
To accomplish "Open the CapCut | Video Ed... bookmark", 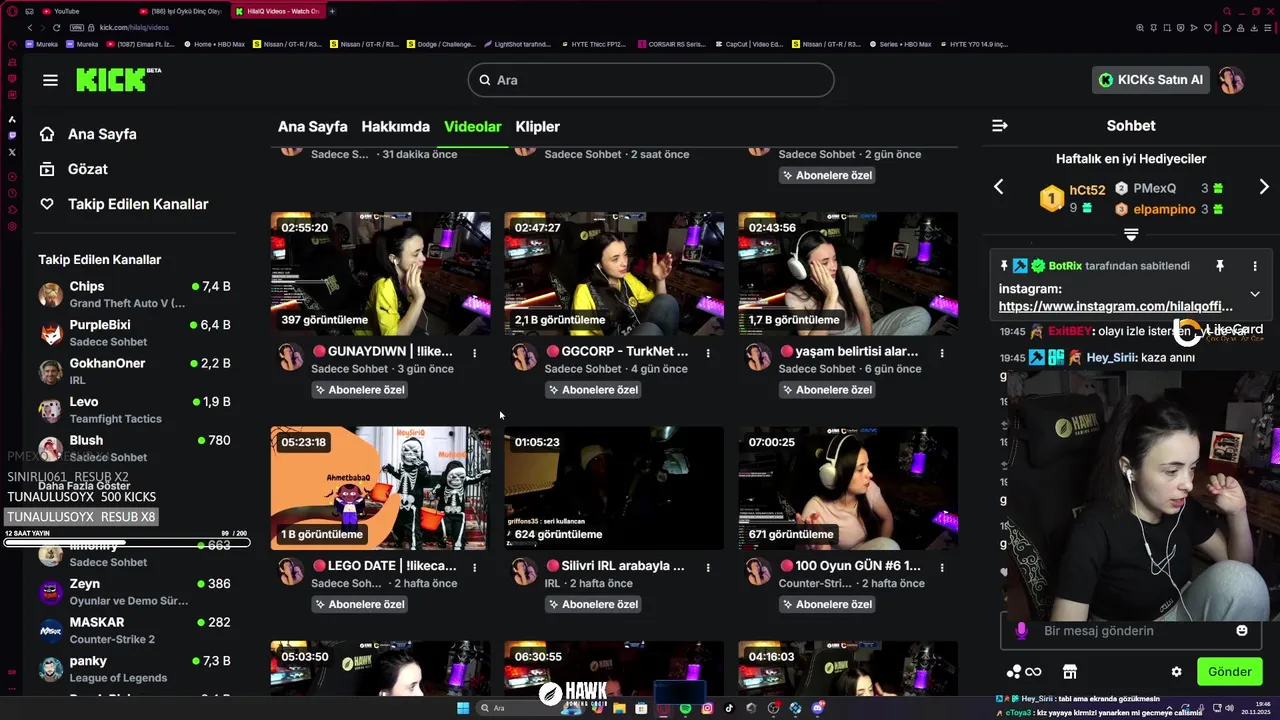I will [750, 44].
